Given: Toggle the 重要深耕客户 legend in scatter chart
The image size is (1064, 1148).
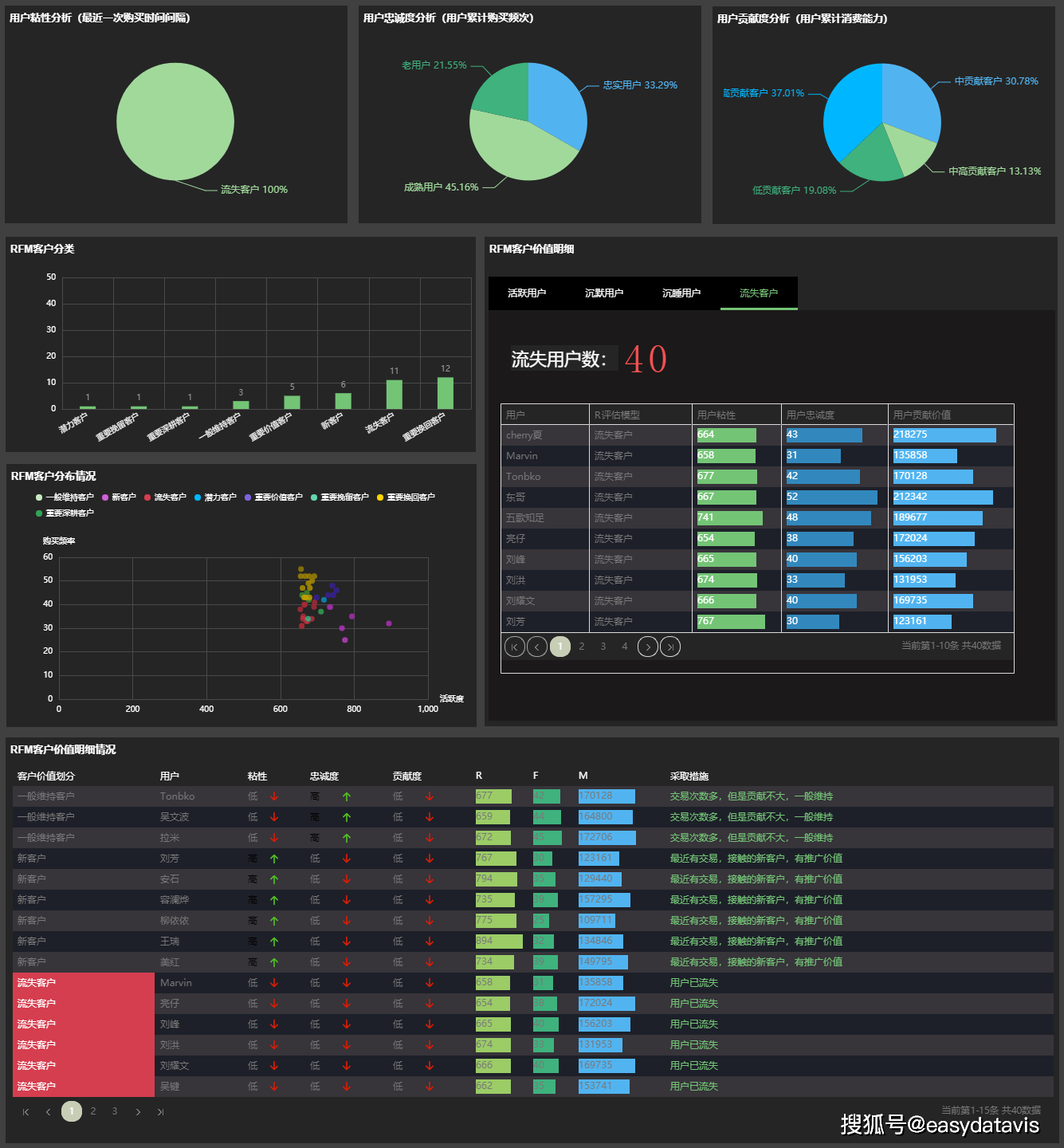Looking at the screenshot, I should (x=65, y=513).
